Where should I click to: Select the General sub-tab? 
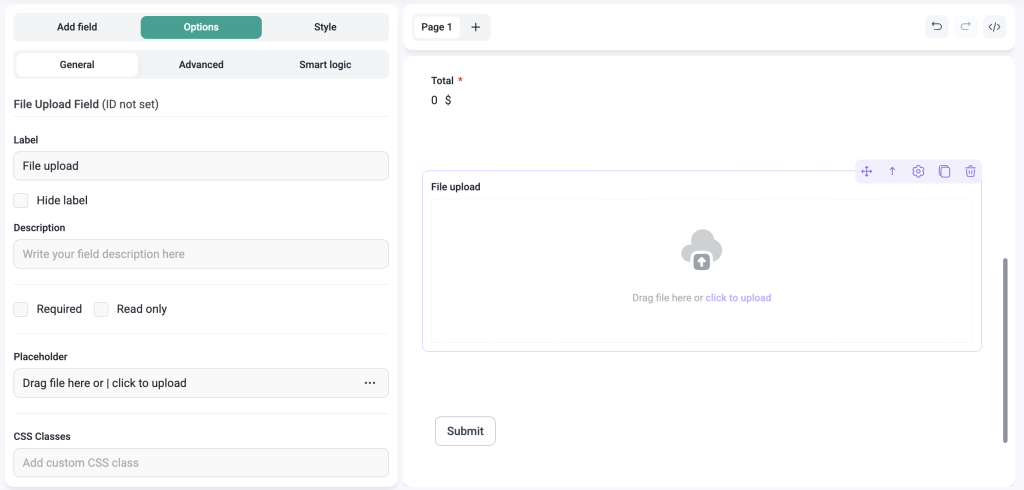[77, 65]
